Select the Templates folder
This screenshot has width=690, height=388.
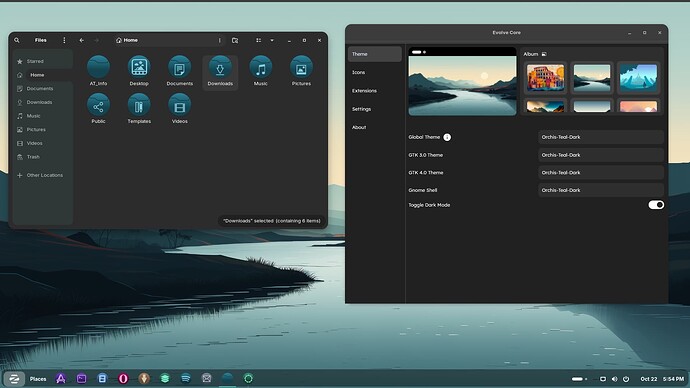click(x=139, y=109)
